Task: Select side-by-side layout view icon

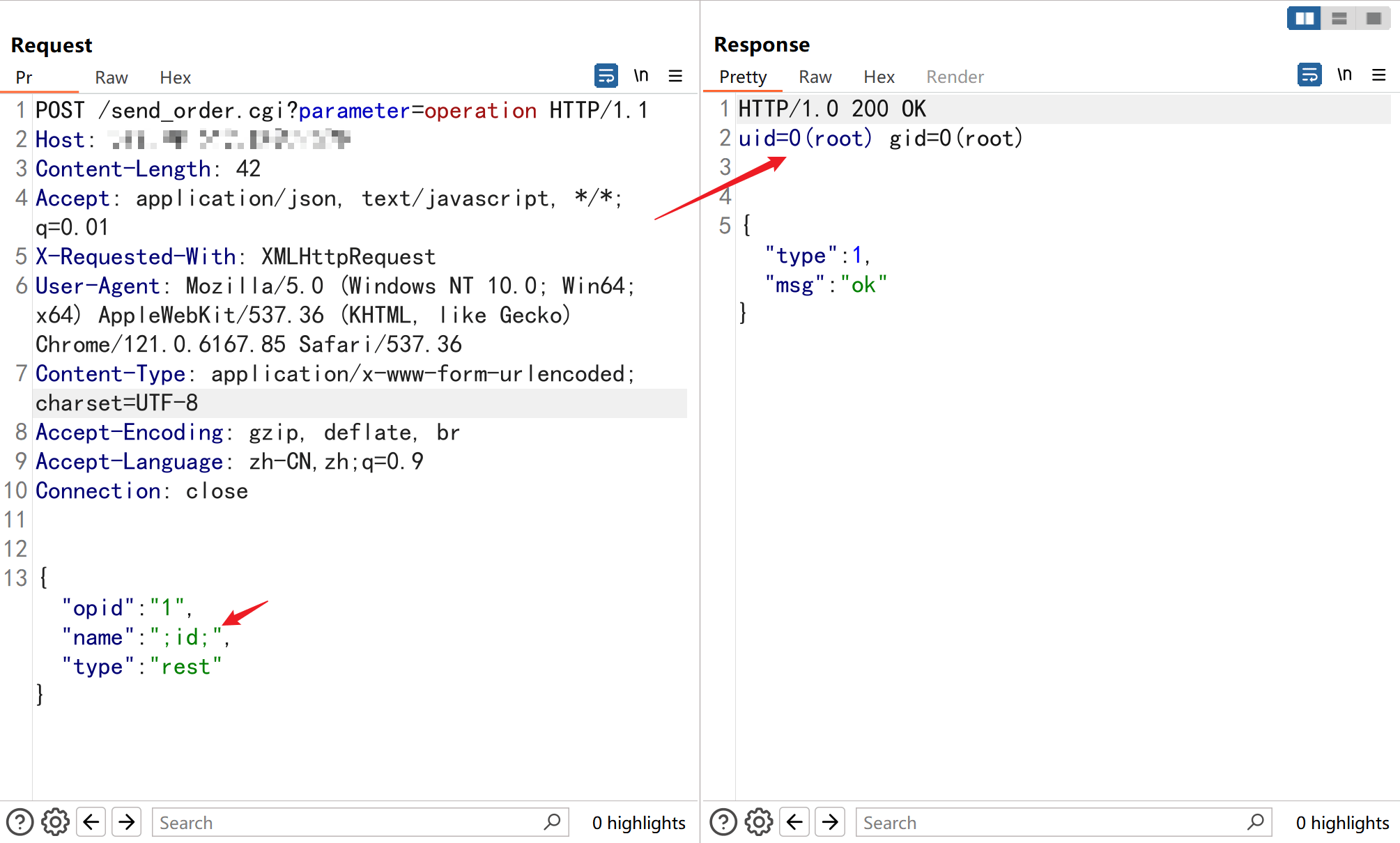Action: point(1304,18)
